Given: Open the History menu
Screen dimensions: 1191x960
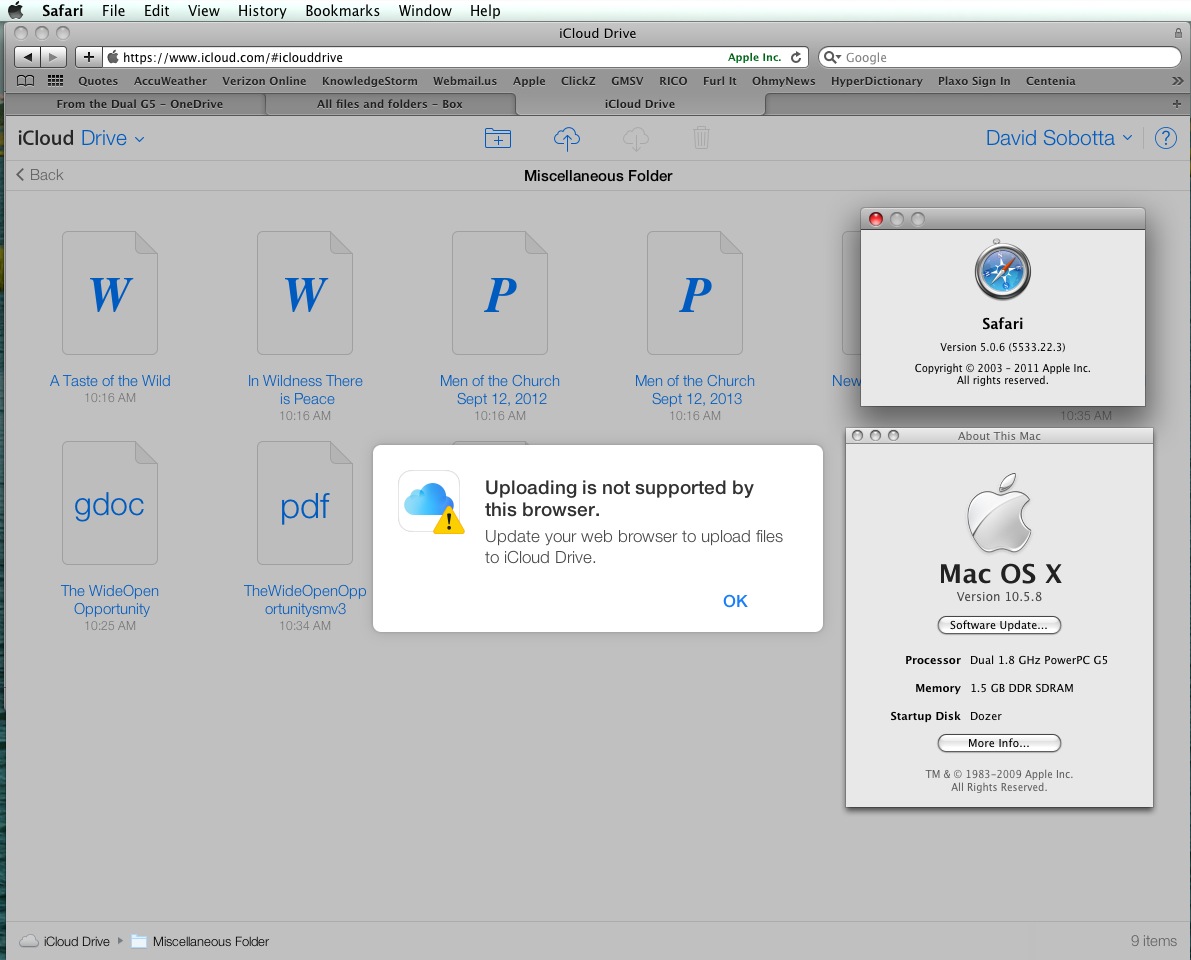Looking at the screenshot, I should 262,11.
